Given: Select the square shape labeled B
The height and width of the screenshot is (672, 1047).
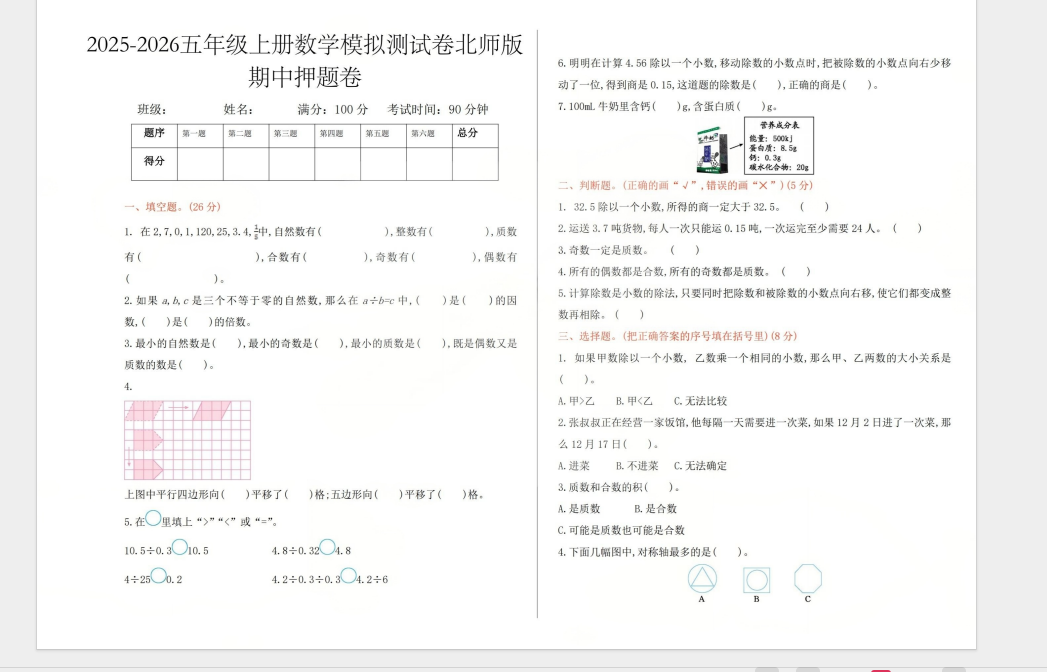Looking at the screenshot, I should 757,579.
